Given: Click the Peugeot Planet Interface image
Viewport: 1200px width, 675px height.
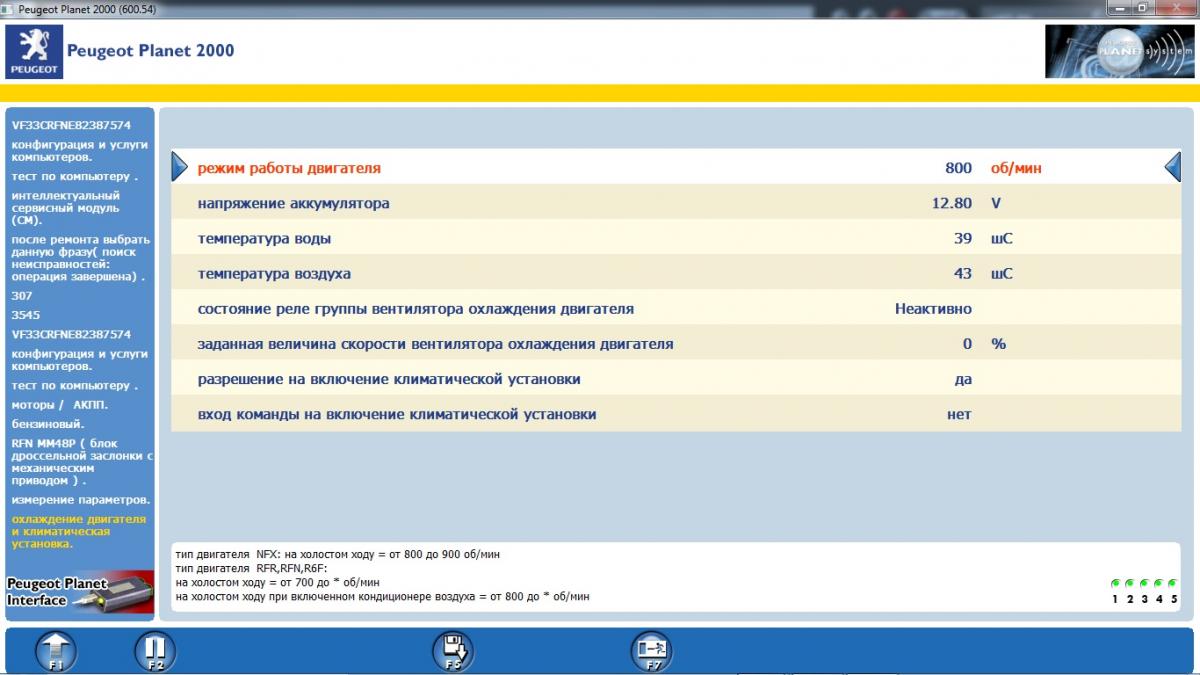Looking at the screenshot, I should tap(80, 591).
